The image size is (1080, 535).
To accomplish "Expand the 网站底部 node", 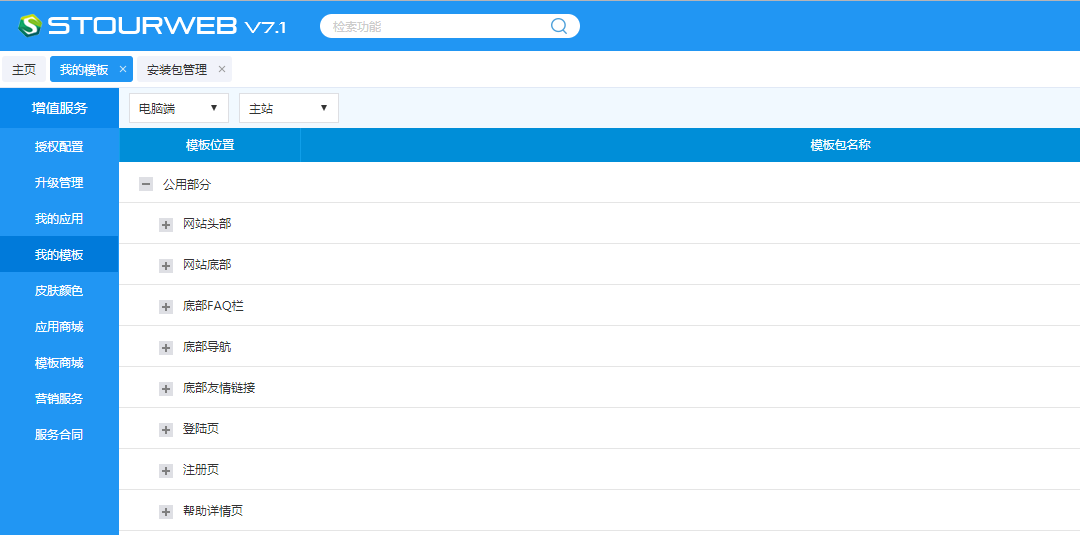I will 166,266.
